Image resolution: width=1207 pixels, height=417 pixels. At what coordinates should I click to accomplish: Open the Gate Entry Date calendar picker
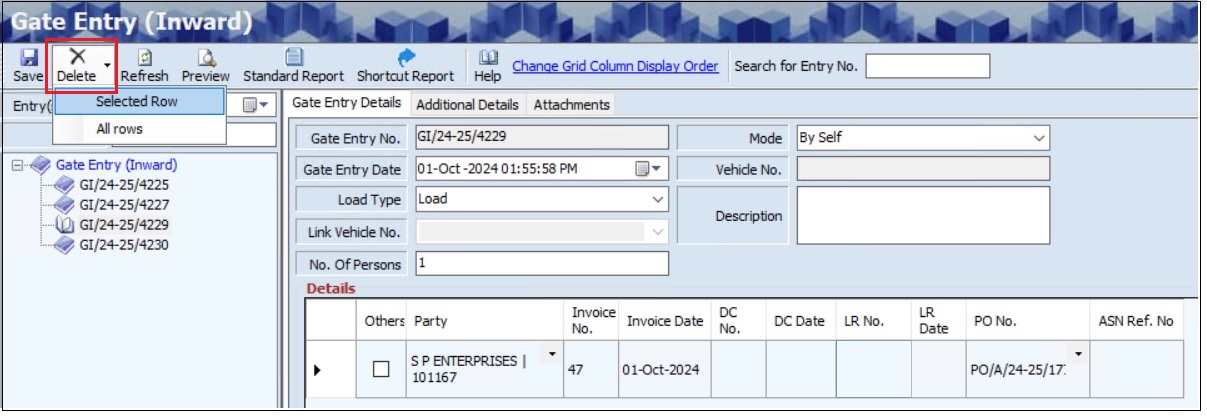[650, 169]
